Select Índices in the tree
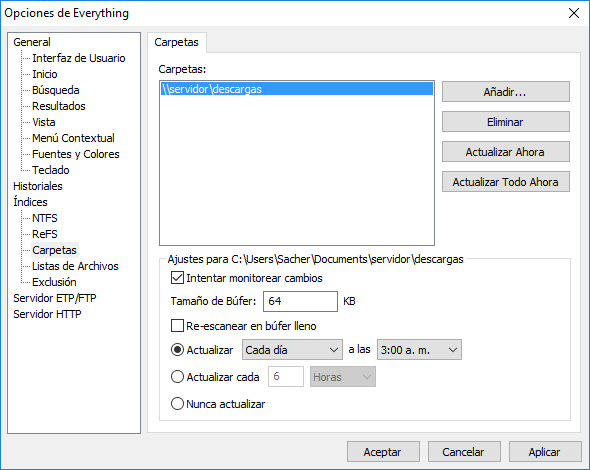Viewport: 590px width, 470px height. pyautogui.click(x=30, y=202)
